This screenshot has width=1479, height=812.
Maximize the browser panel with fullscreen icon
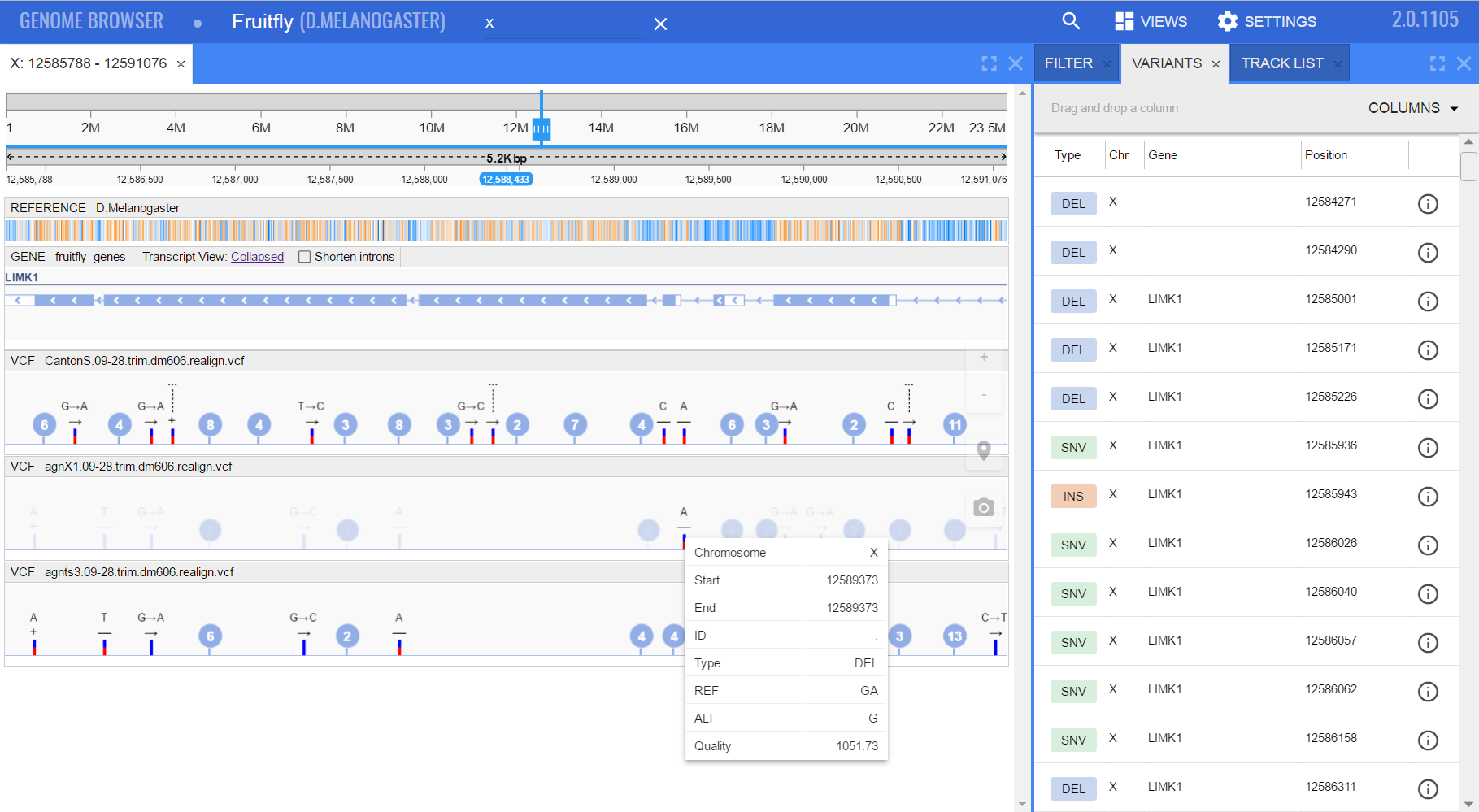click(989, 63)
